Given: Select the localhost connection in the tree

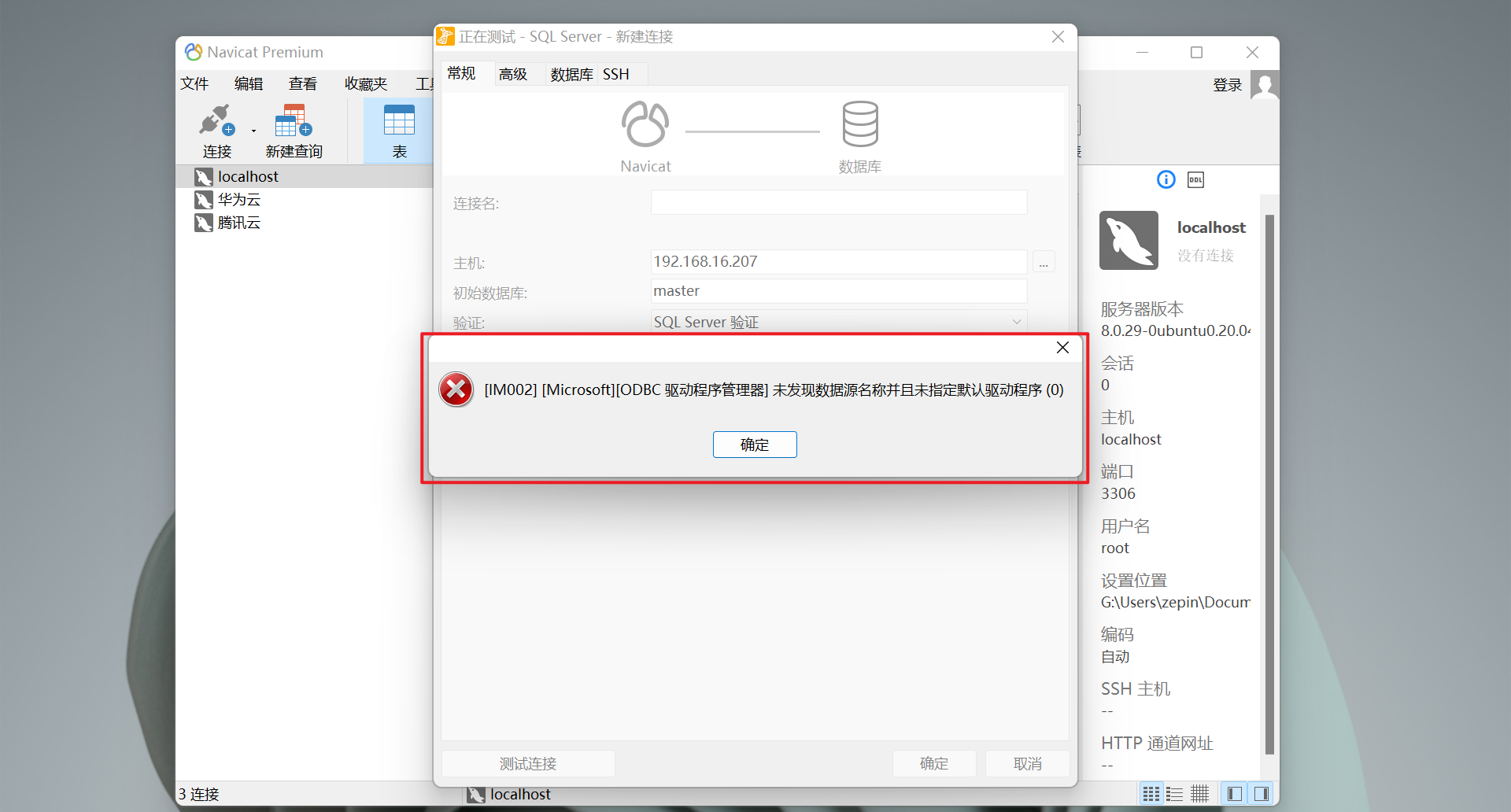Looking at the screenshot, I should (305, 176).
